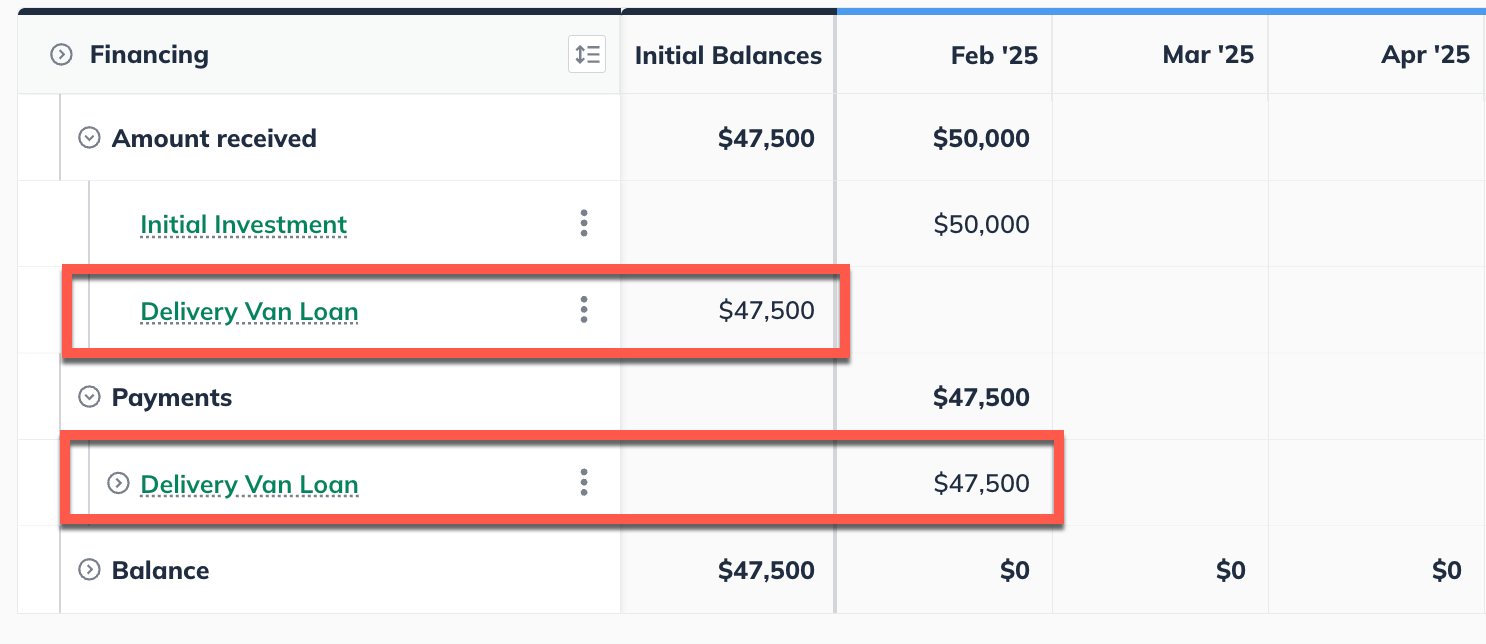The image size is (1486, 644).
Task: Expand the Delivery Van Loan payment details
Action: pos(117,483)
